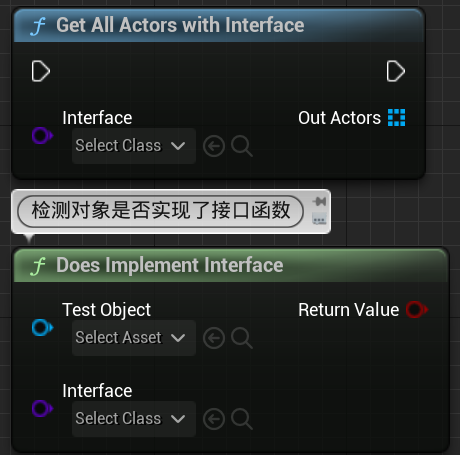Click the Chinese comment text field
This screenshot has height=455, width=460.
(160, 211)
